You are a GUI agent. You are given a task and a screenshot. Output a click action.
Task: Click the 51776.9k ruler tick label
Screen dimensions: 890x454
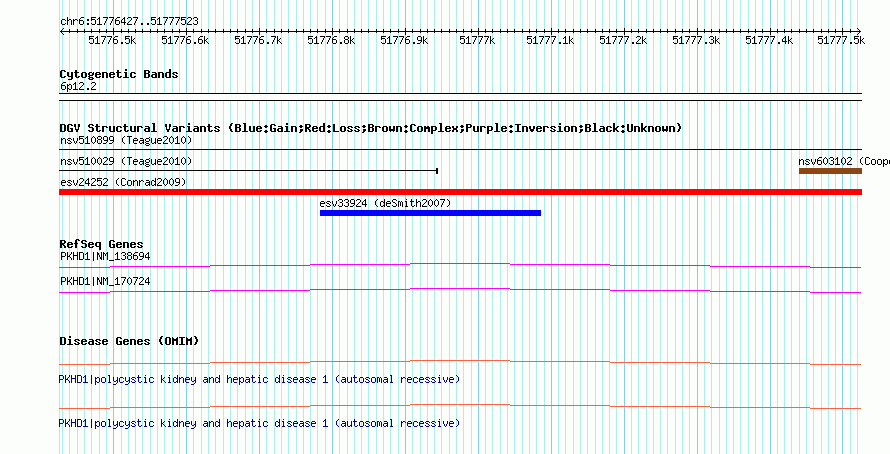click(404, 40)
